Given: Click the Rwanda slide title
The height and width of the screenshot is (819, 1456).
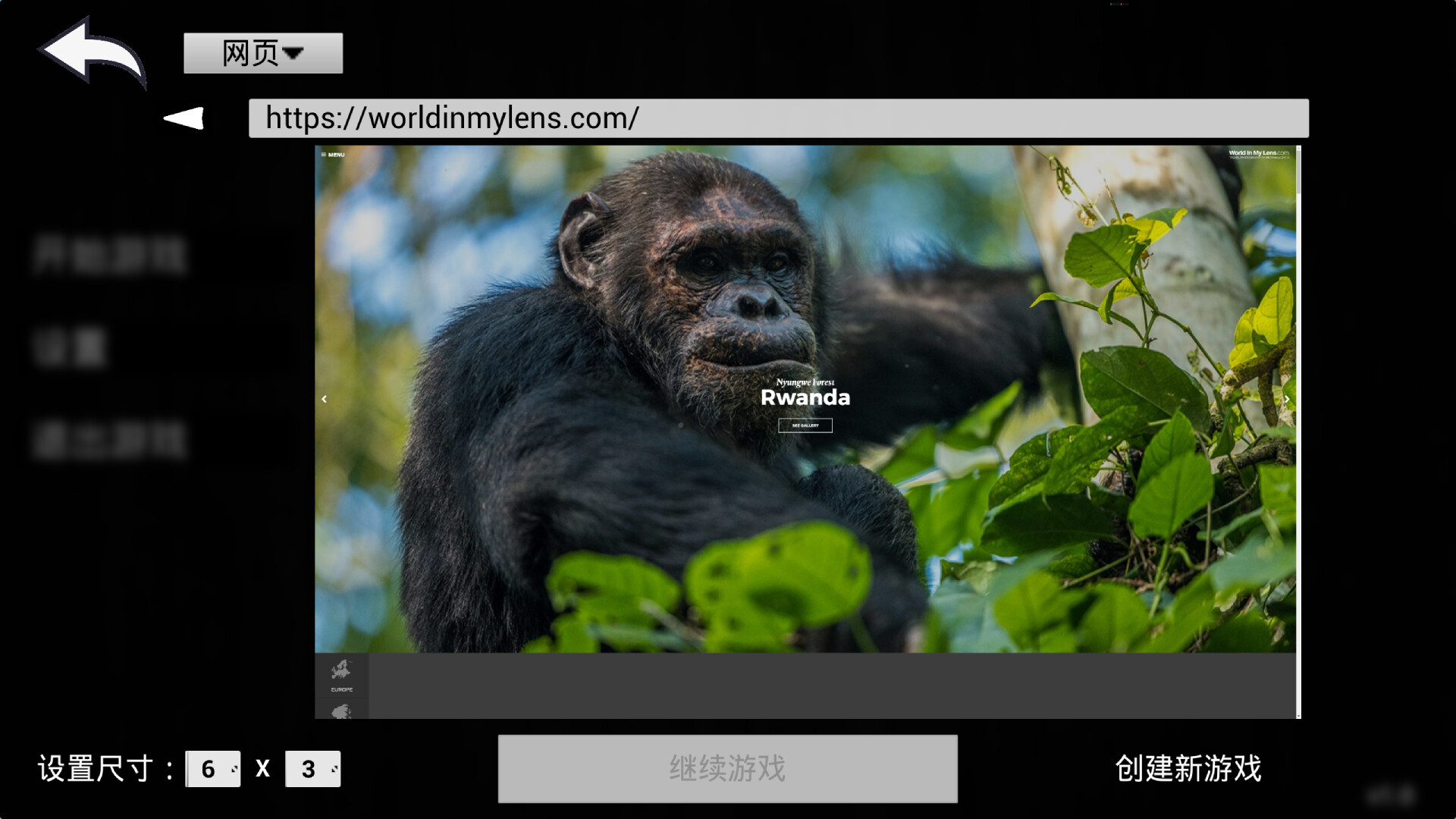Looking at the screenshot, I should pyautogui.click(x=805, y=397).
